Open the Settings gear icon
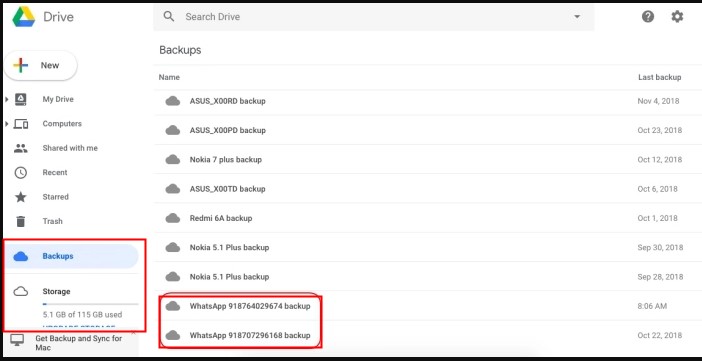 pos(677,17)
